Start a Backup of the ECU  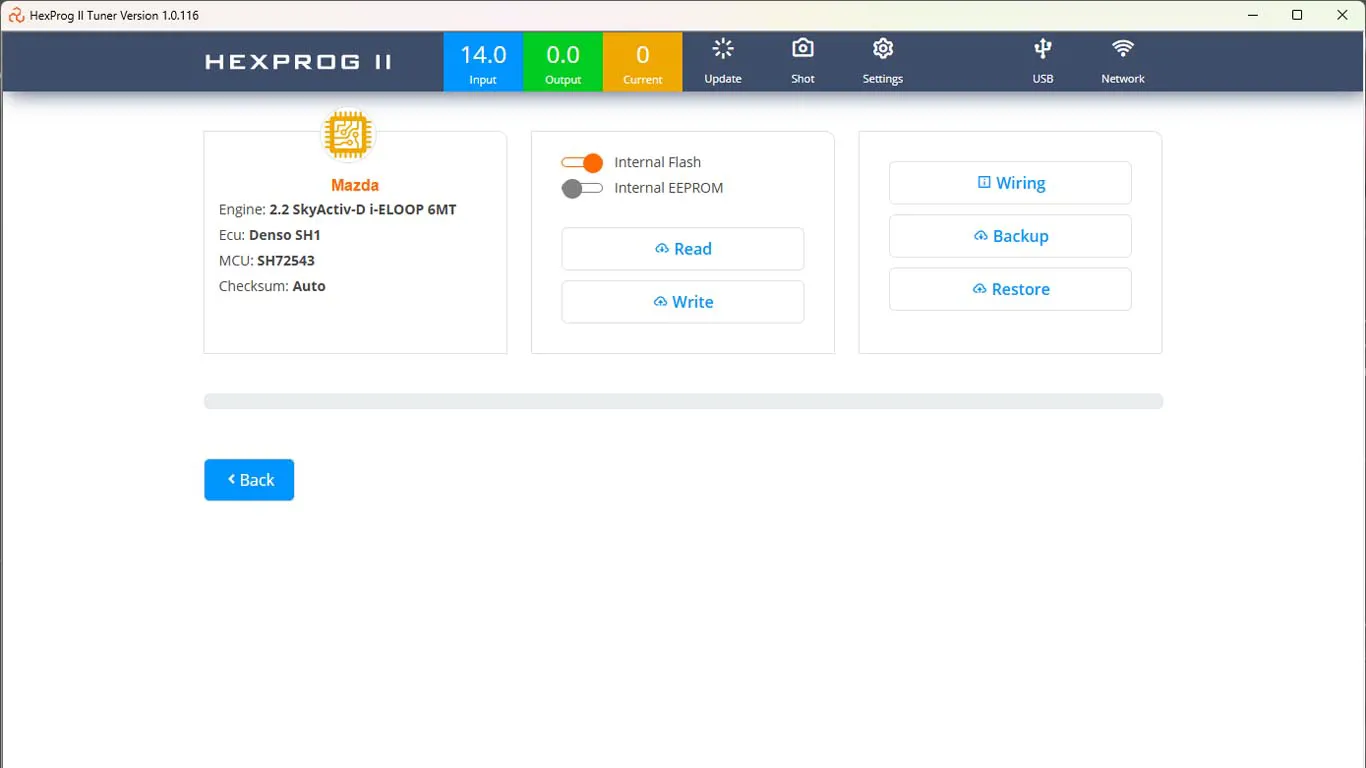coord(1010,236)
